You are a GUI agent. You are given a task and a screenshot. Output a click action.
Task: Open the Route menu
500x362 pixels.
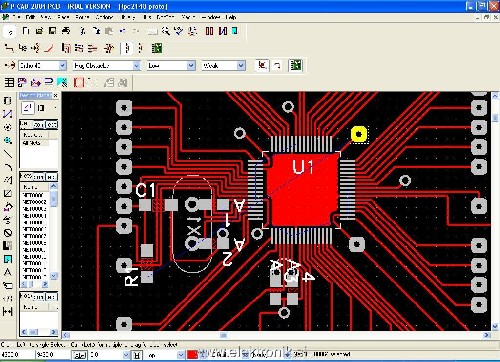tap(82, 17)
